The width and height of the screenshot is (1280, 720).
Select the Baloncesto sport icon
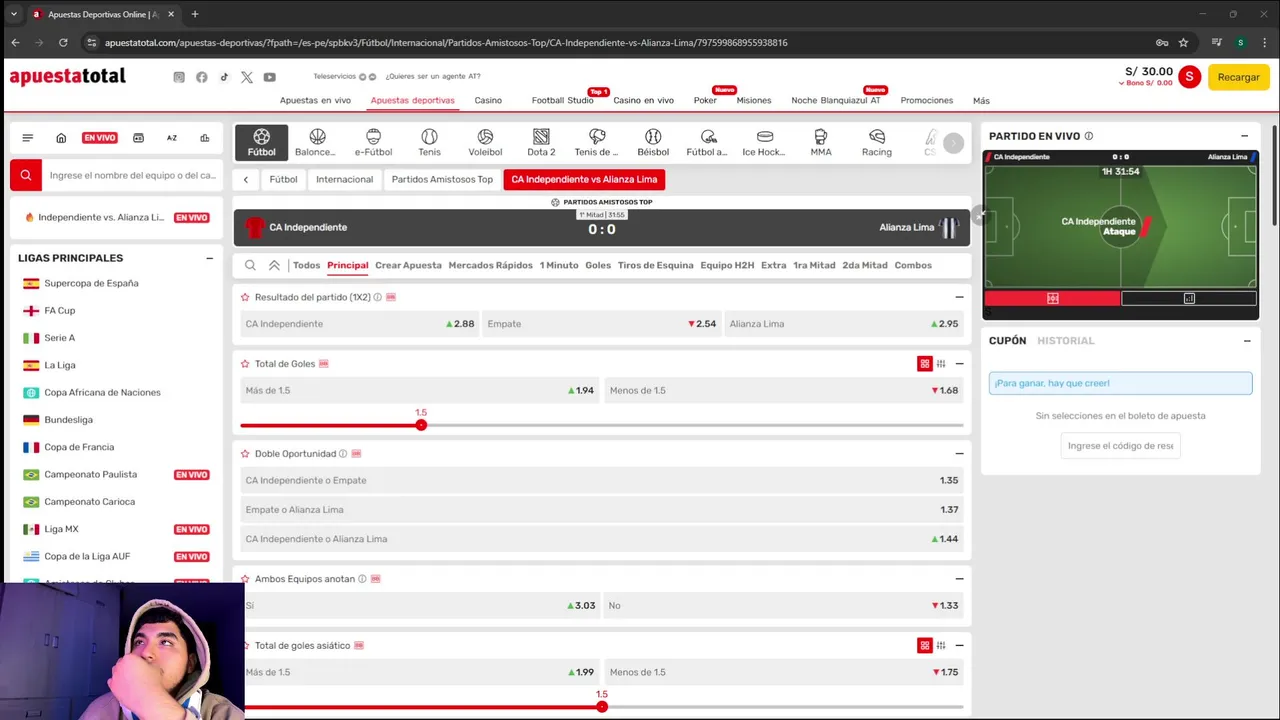click(x=316, y=142)
